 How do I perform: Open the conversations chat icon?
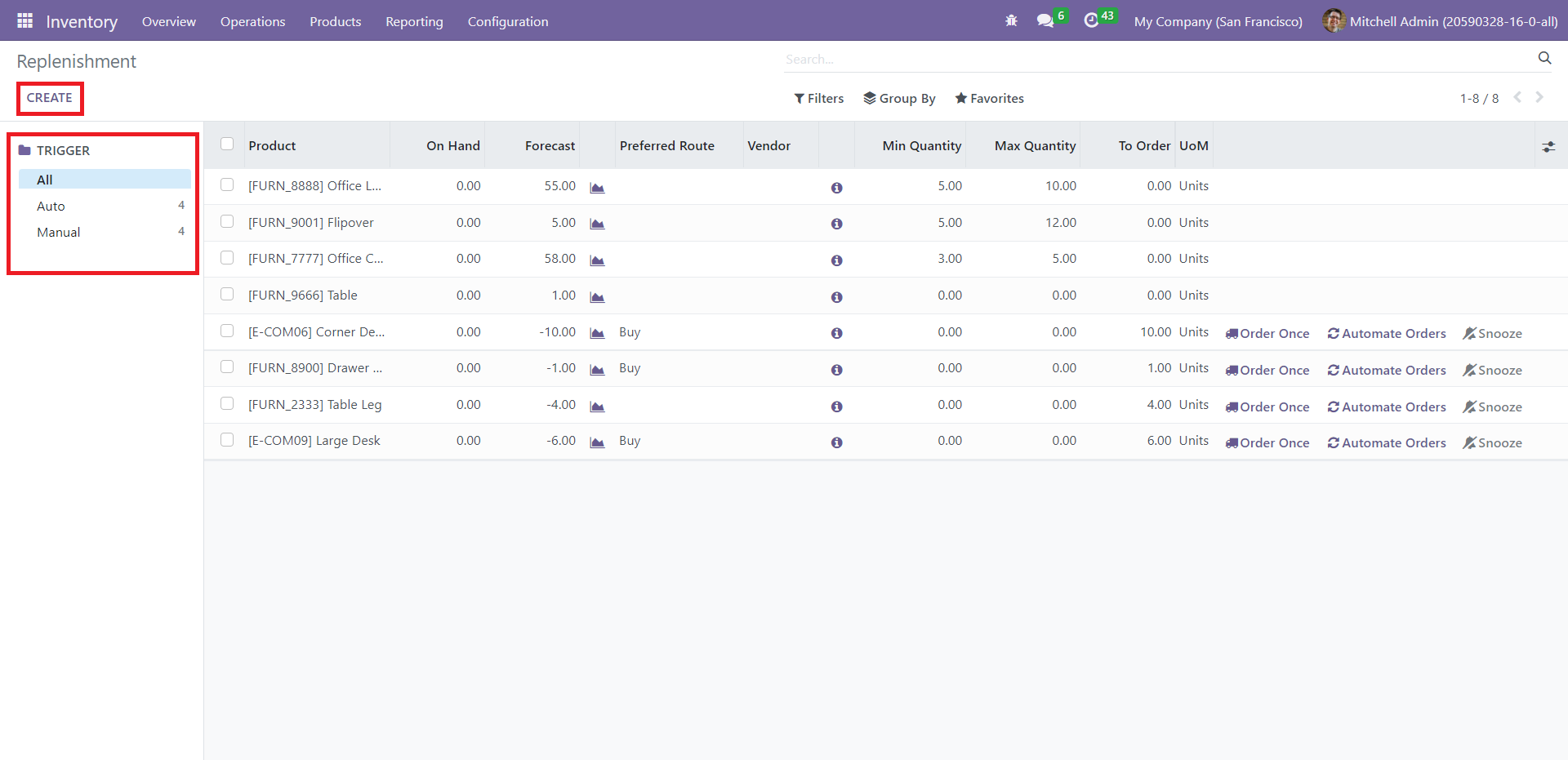coord(1045,20)
